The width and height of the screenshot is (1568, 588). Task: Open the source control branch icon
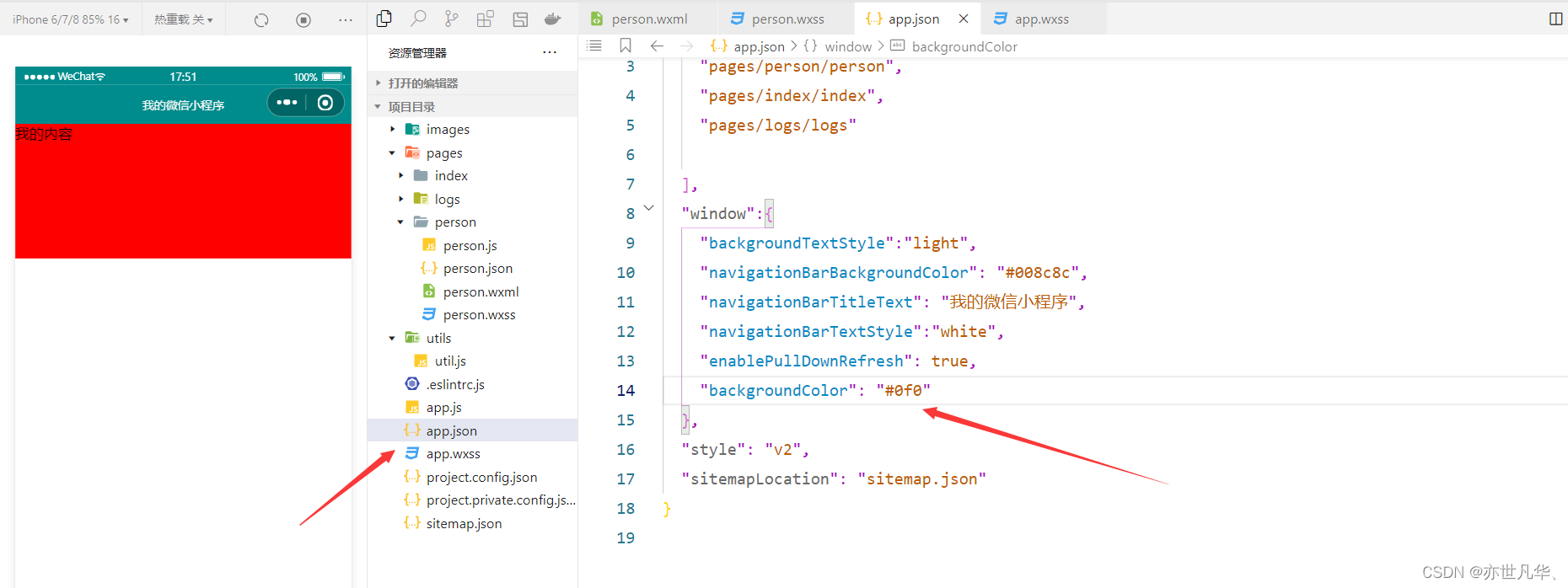point(452,19)
